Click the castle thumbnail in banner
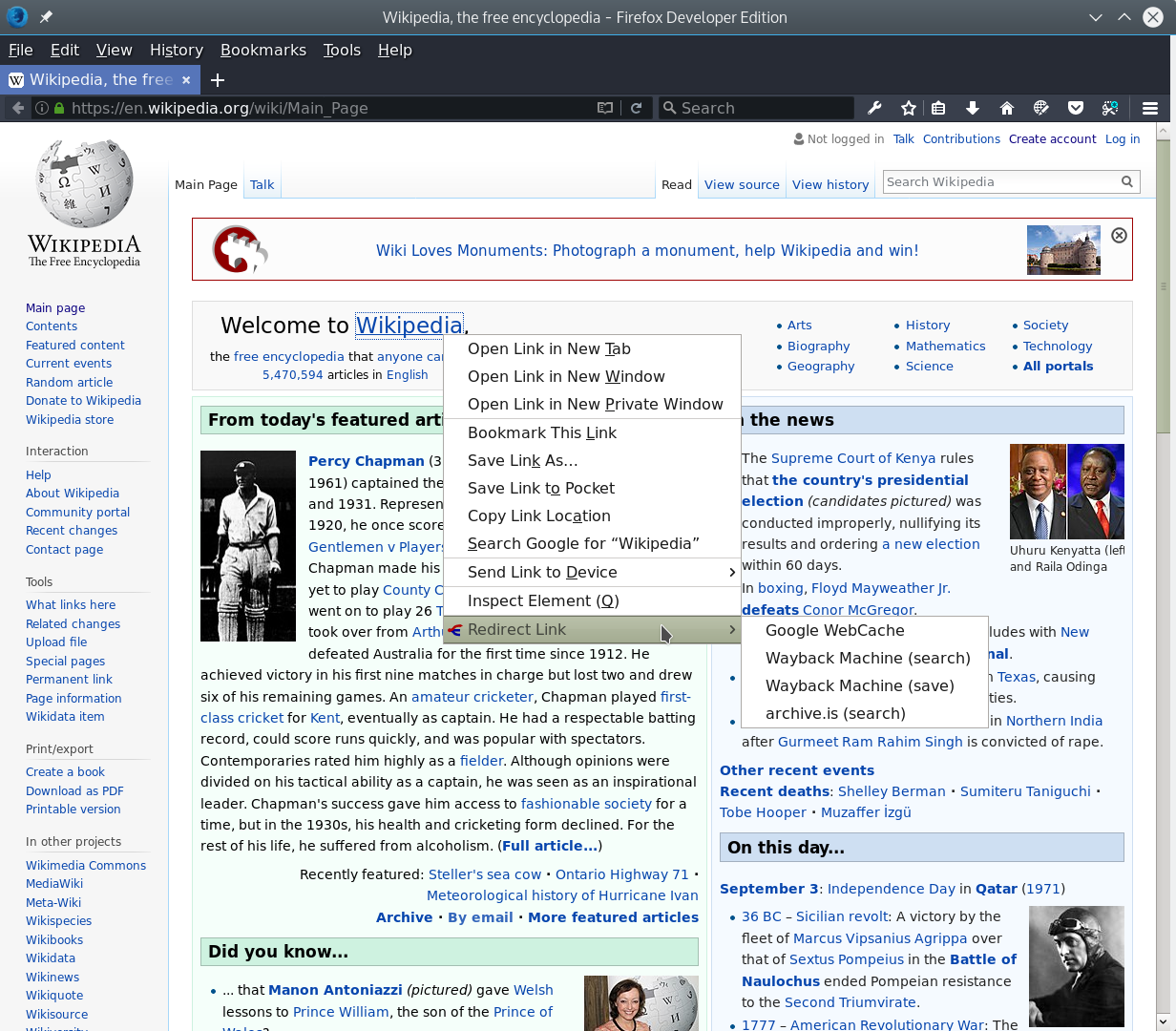The height and width of the screenshot is (1031, 1176). (1063, 249)
